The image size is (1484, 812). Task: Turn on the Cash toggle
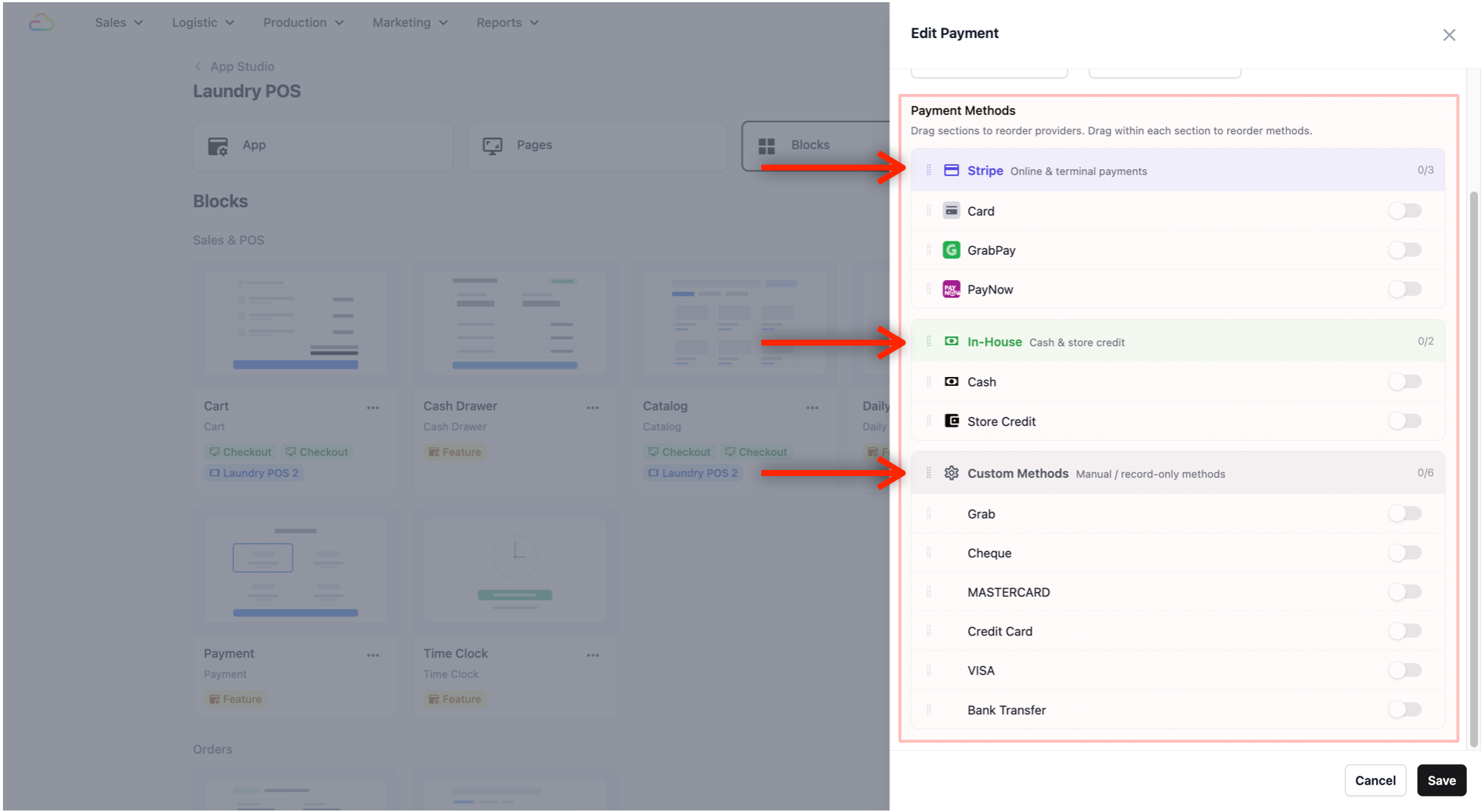pos(1404,381)
